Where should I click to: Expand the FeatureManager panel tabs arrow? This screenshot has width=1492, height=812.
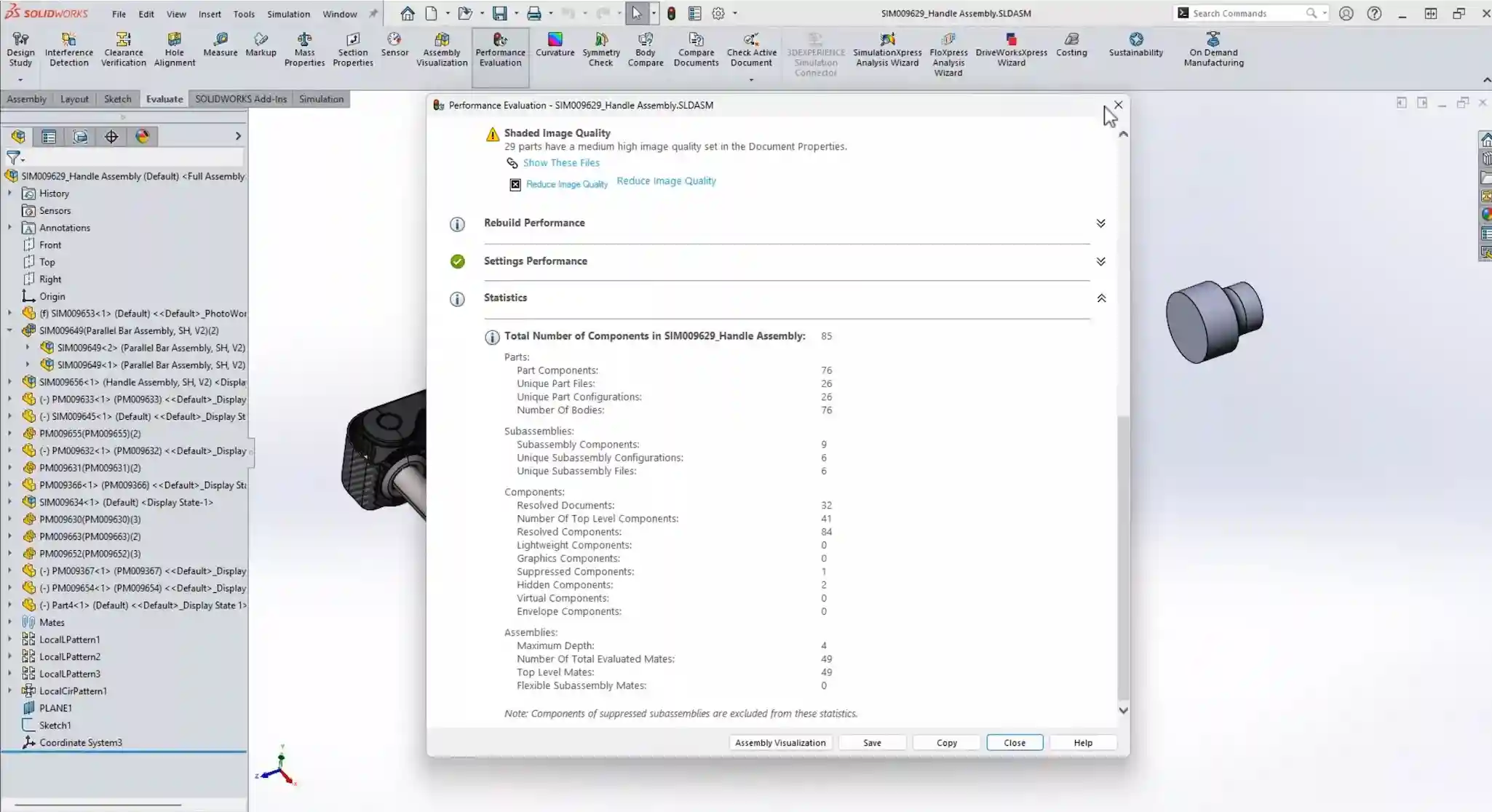click(x=238, y=136)
